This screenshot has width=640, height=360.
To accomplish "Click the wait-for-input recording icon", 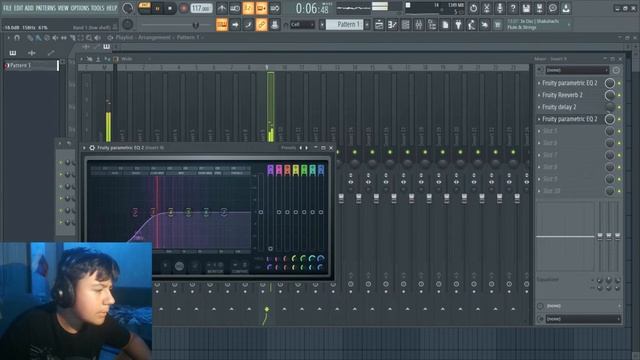I will coord(235,8).
